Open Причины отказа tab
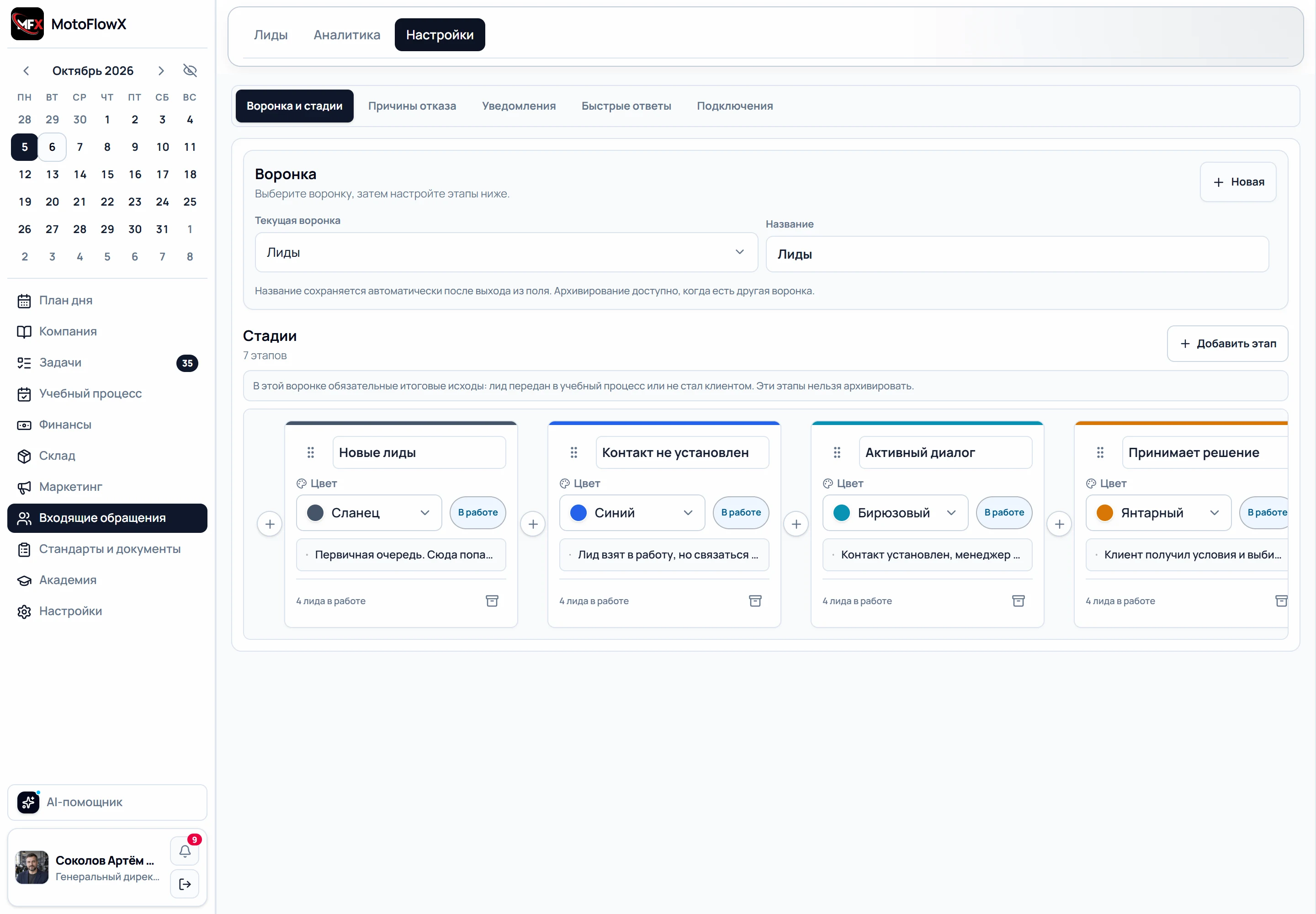 pyautogui.click(x=412, y=106)
